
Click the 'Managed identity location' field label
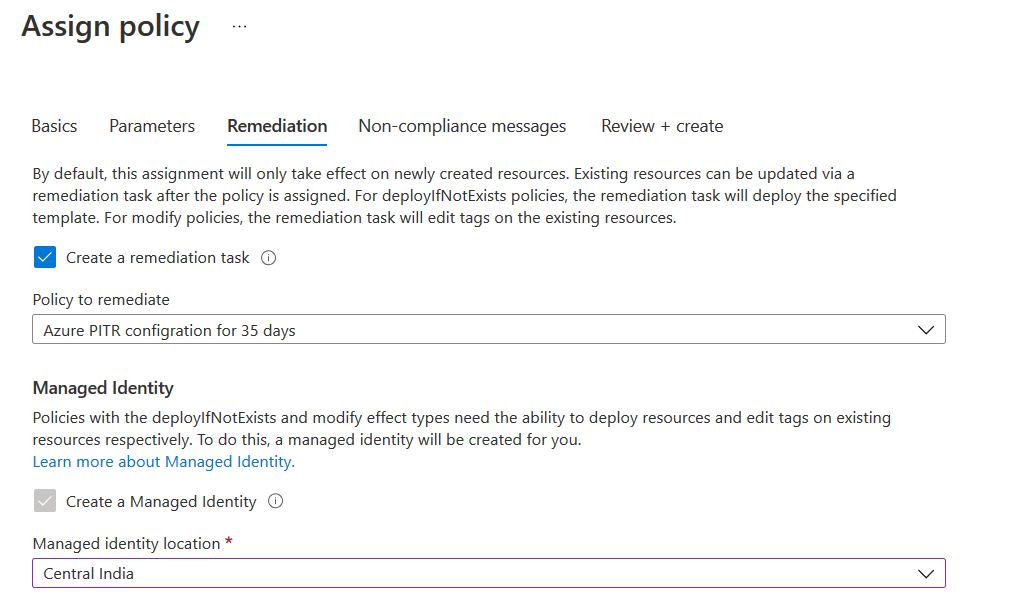click(x=126, y=544)
